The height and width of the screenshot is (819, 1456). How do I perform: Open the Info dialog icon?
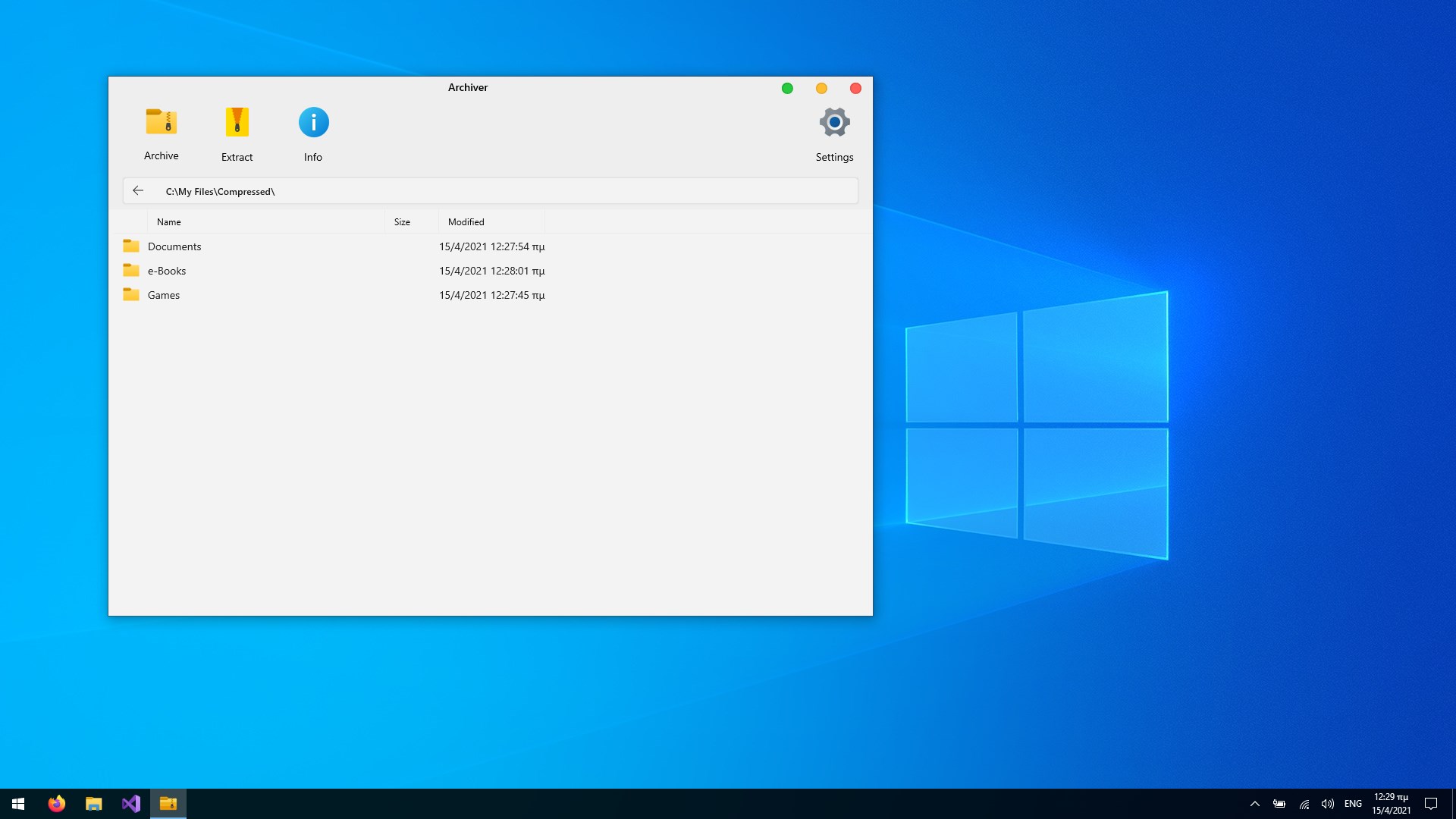click(313, 122)
